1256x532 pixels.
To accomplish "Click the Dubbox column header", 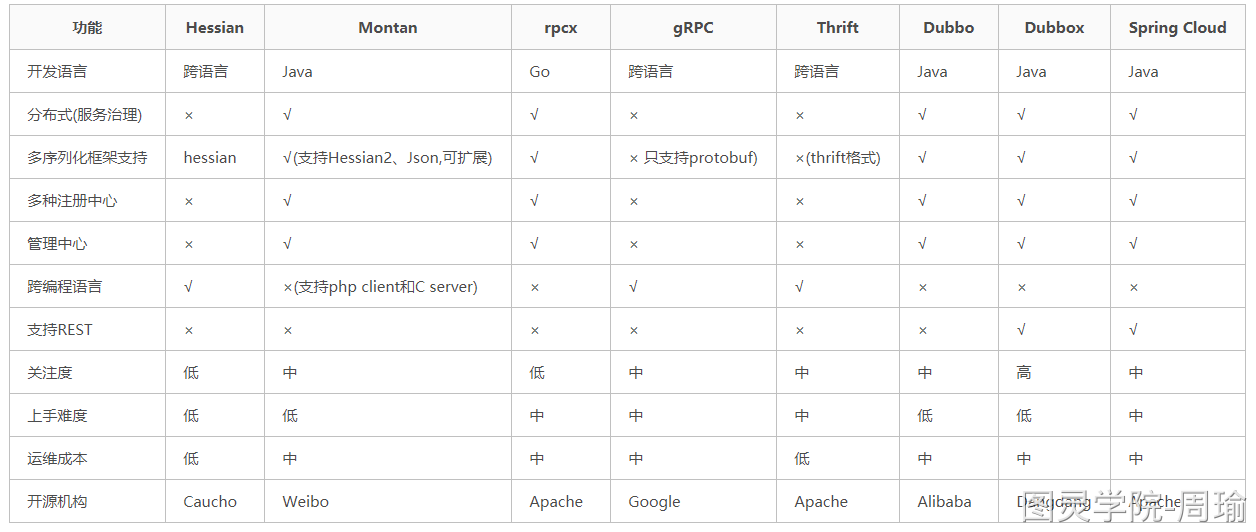I will coord(1054,28).
